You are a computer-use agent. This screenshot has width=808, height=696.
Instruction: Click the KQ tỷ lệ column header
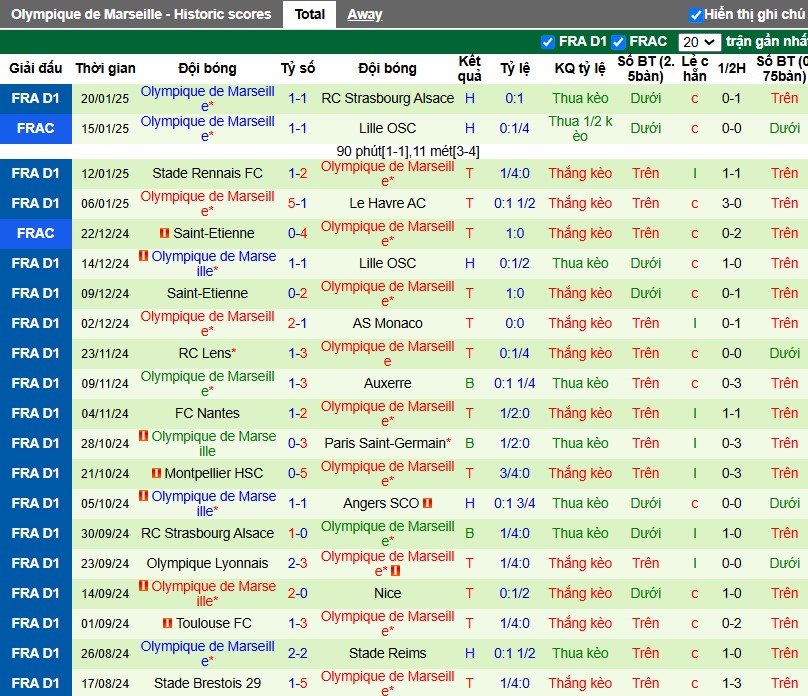[580, 68]
